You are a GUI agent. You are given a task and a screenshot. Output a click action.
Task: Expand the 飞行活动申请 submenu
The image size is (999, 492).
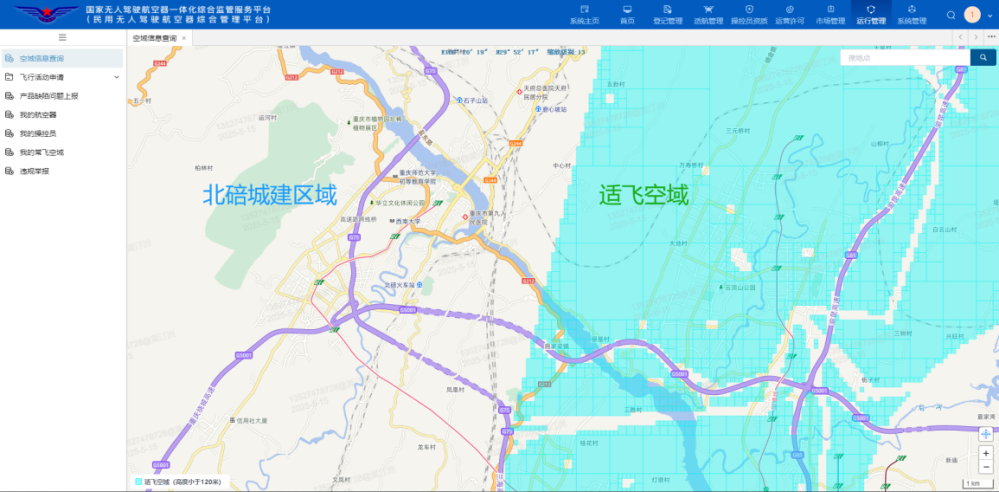[x=116, y=77]
